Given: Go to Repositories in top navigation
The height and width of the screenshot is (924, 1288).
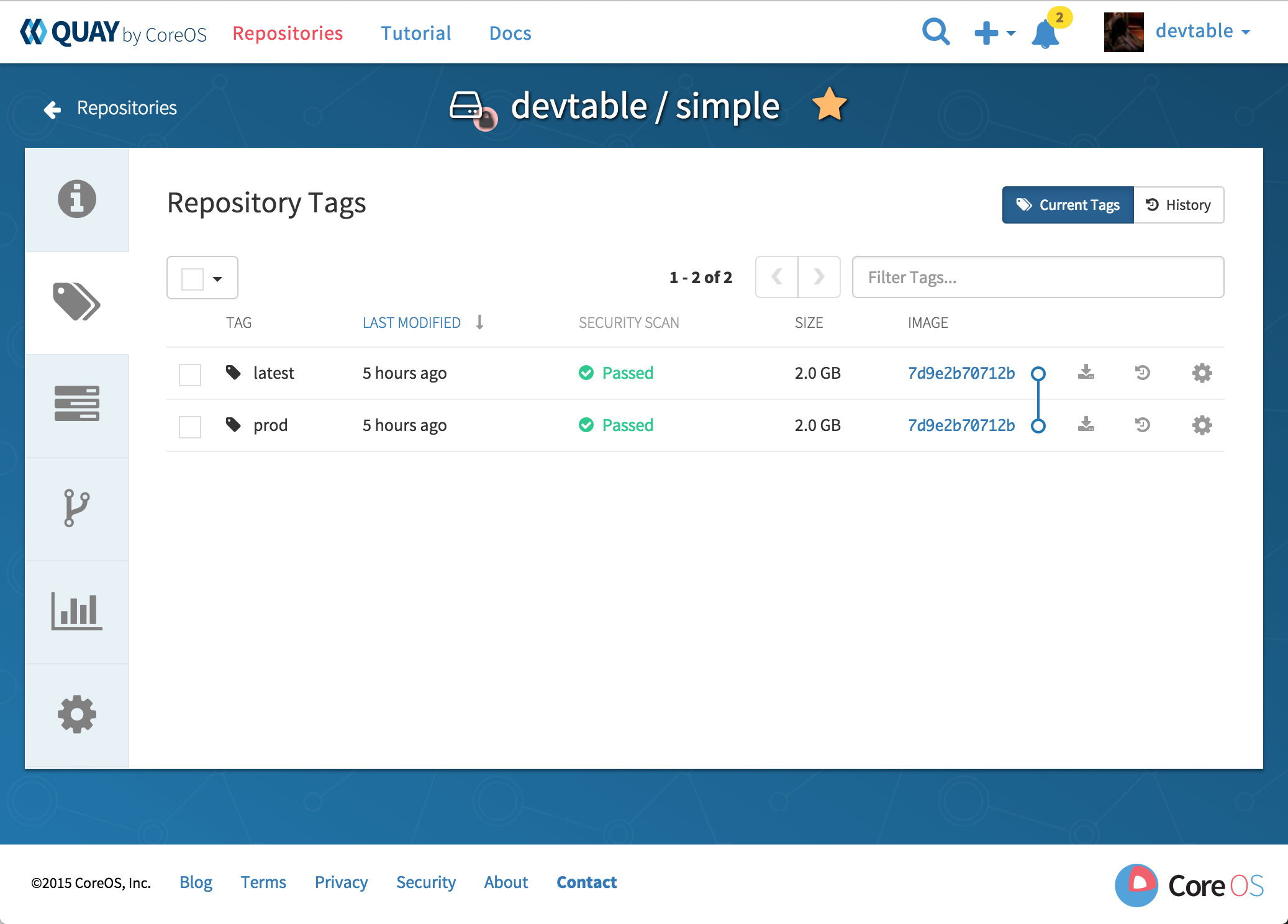Looking at the screenshot, I should (288, 33).
